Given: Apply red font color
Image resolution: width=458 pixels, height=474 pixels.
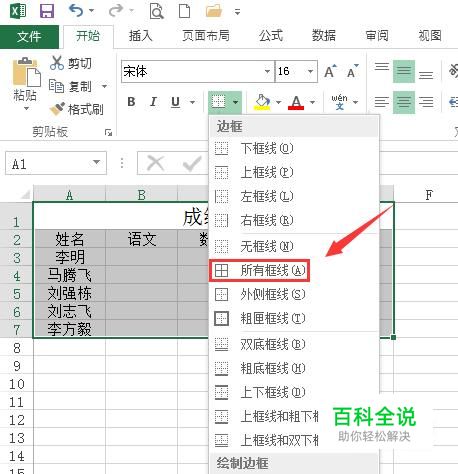Looking at the screenshot, I should pyautogui.click(x=296, y=102).
